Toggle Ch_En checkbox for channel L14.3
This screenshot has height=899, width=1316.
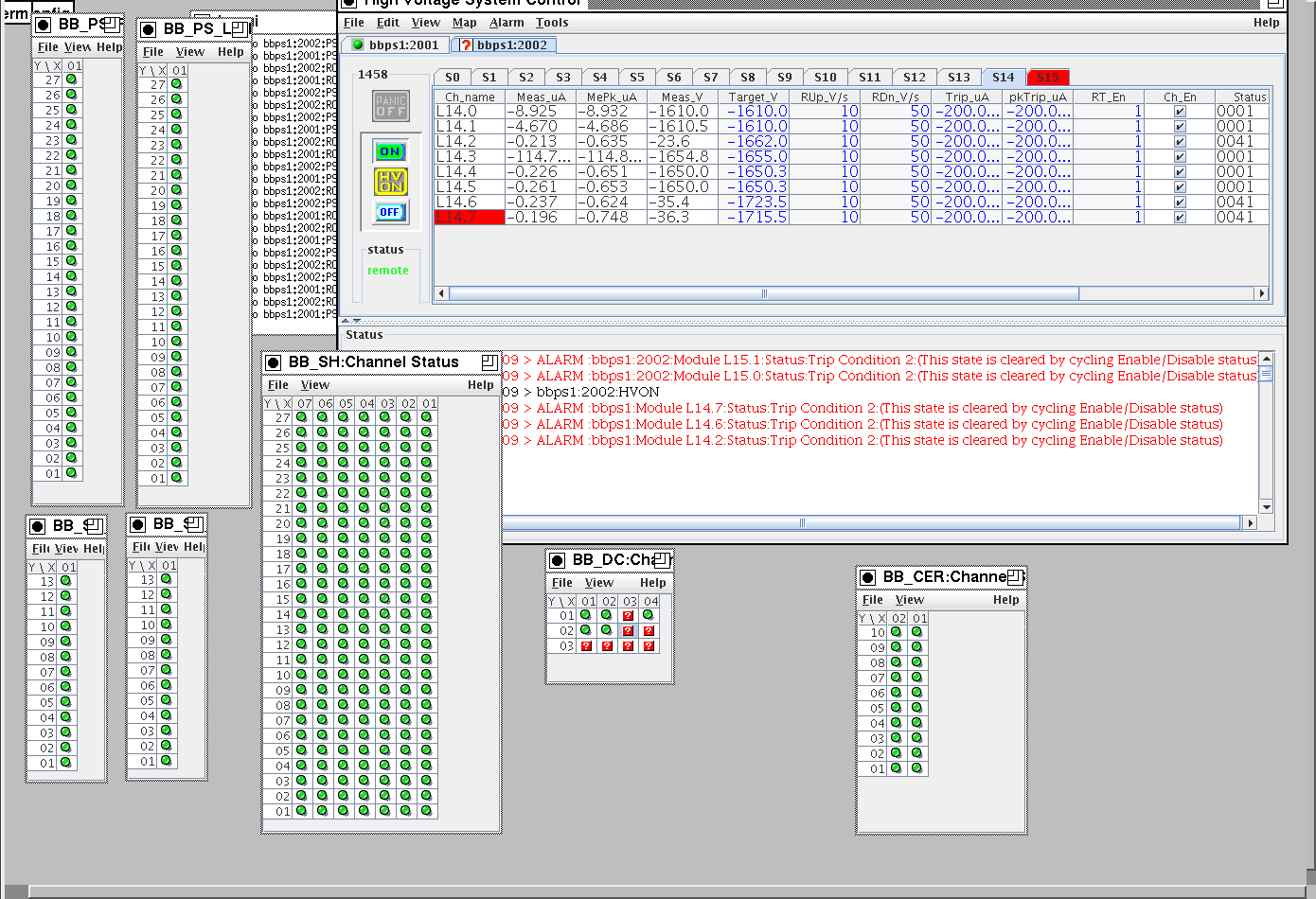(x=1180, y=156)
